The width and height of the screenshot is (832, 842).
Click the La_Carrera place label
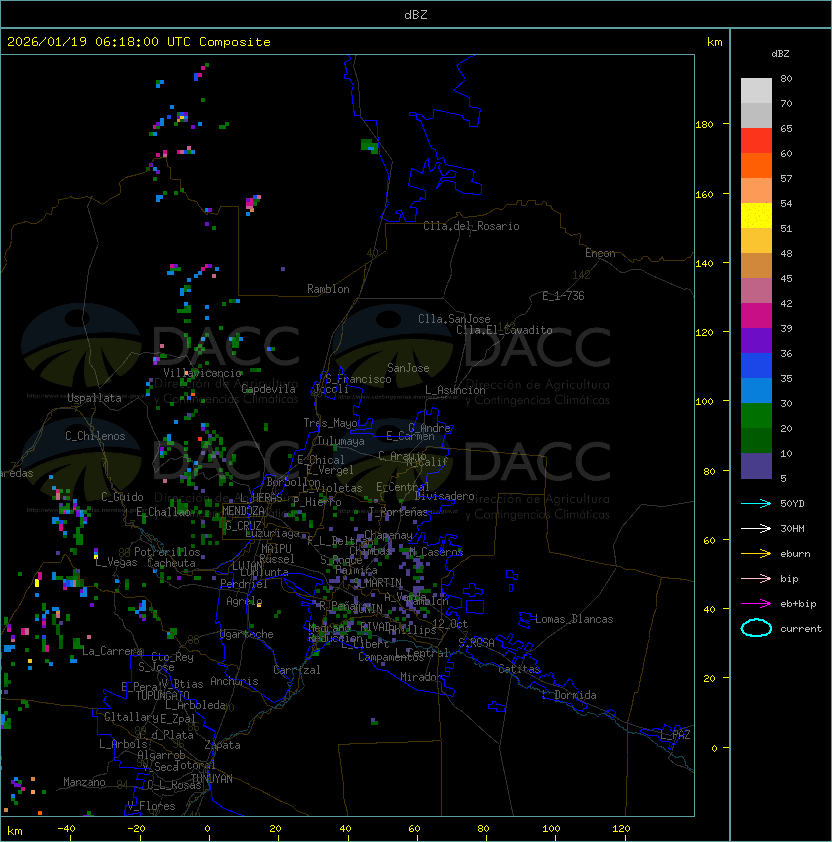pos(112,651)
